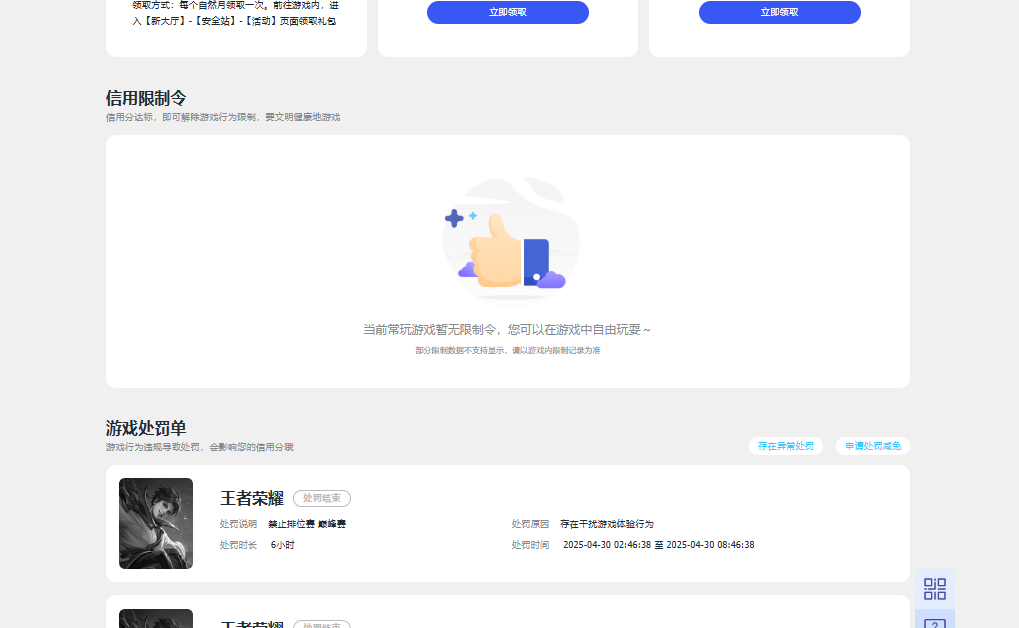
Task: Open the 存在异常处罚 link
Action: [786, 446]
